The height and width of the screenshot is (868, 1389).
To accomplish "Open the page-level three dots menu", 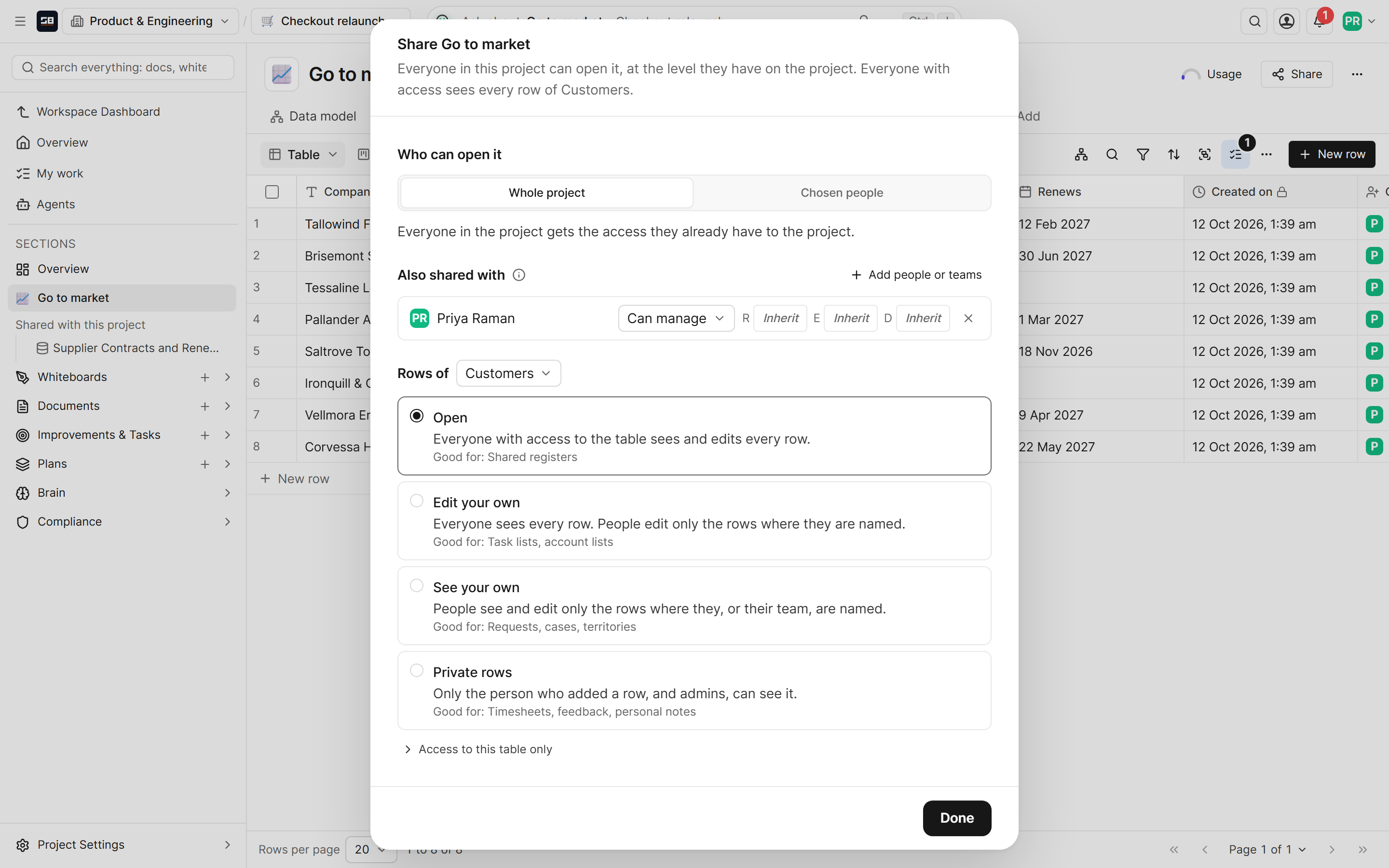I will (x=1357, y=74).
